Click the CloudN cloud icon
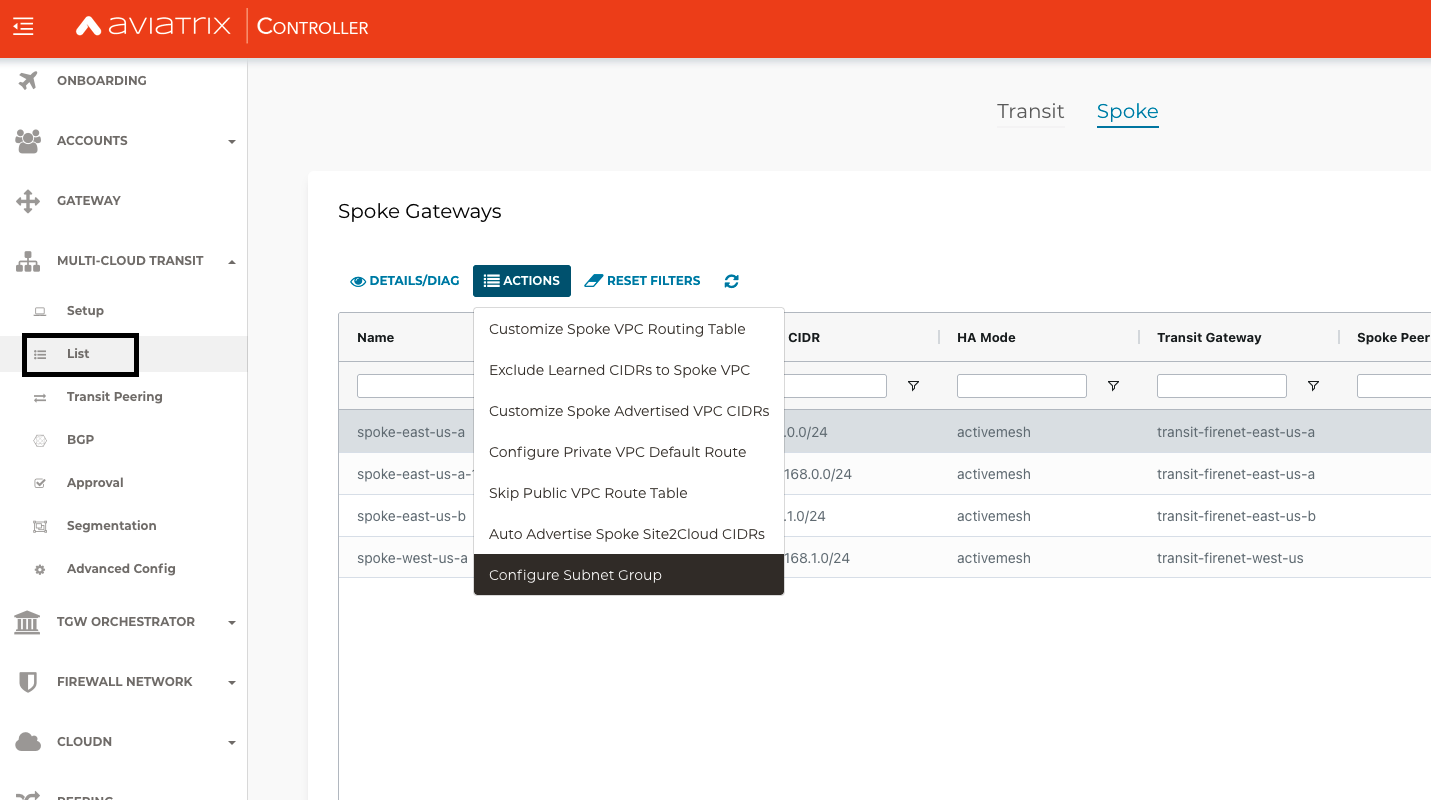 point(27,741)
